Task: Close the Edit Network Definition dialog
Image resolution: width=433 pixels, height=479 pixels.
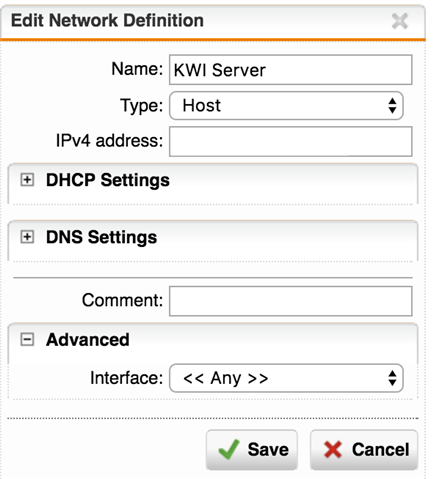Action: pyautogui.click(x=399, y=21)
